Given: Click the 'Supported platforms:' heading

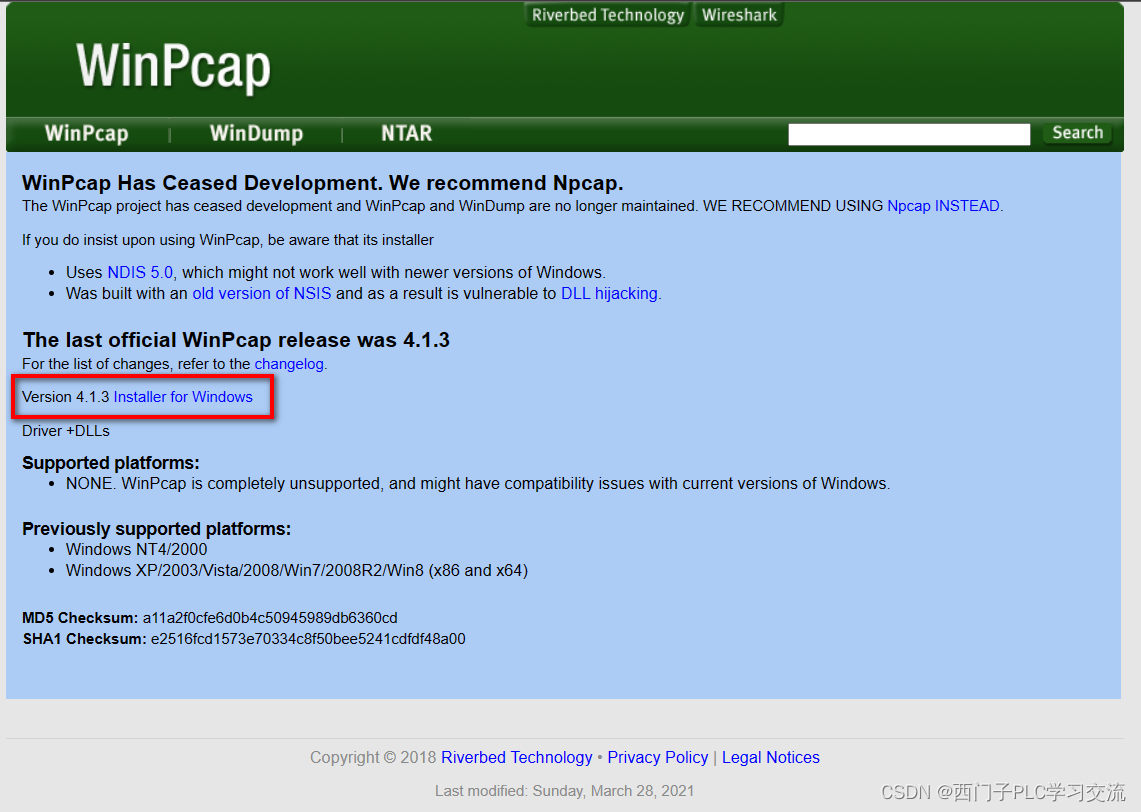Looking at the screenshot, I should click(111, 463).
